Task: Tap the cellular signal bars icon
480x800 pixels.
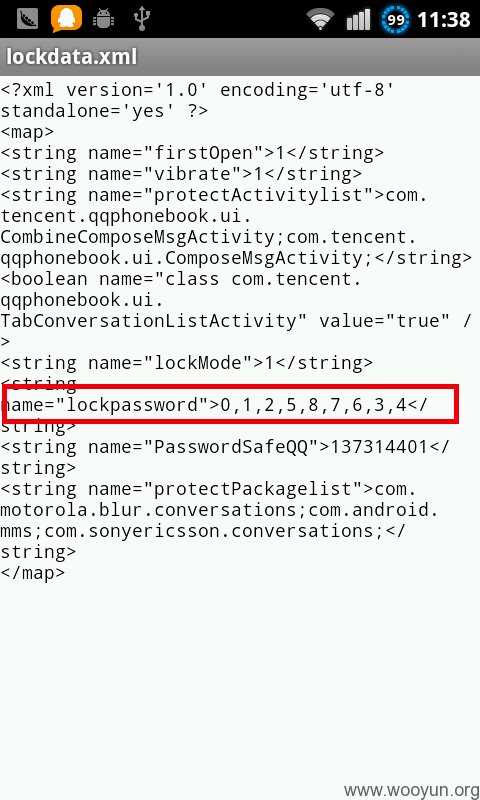Action: coord(358,19)
